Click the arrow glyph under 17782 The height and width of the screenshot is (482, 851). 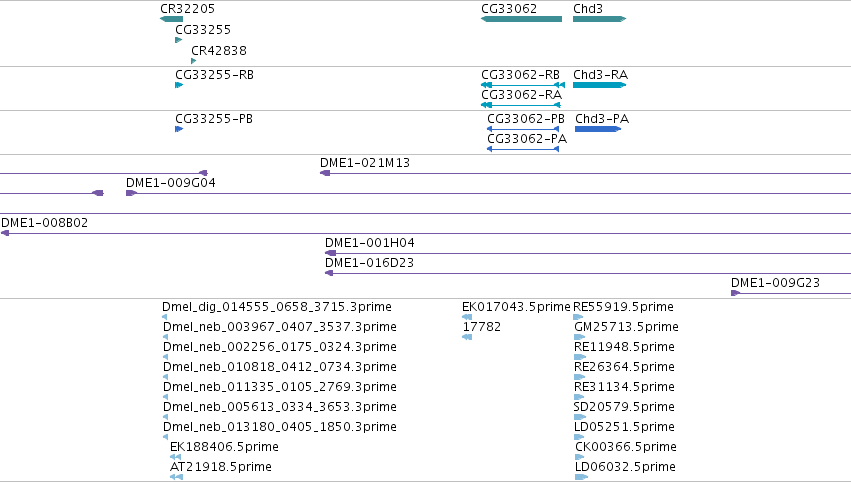pyautogui.click(x=467, y=337)
